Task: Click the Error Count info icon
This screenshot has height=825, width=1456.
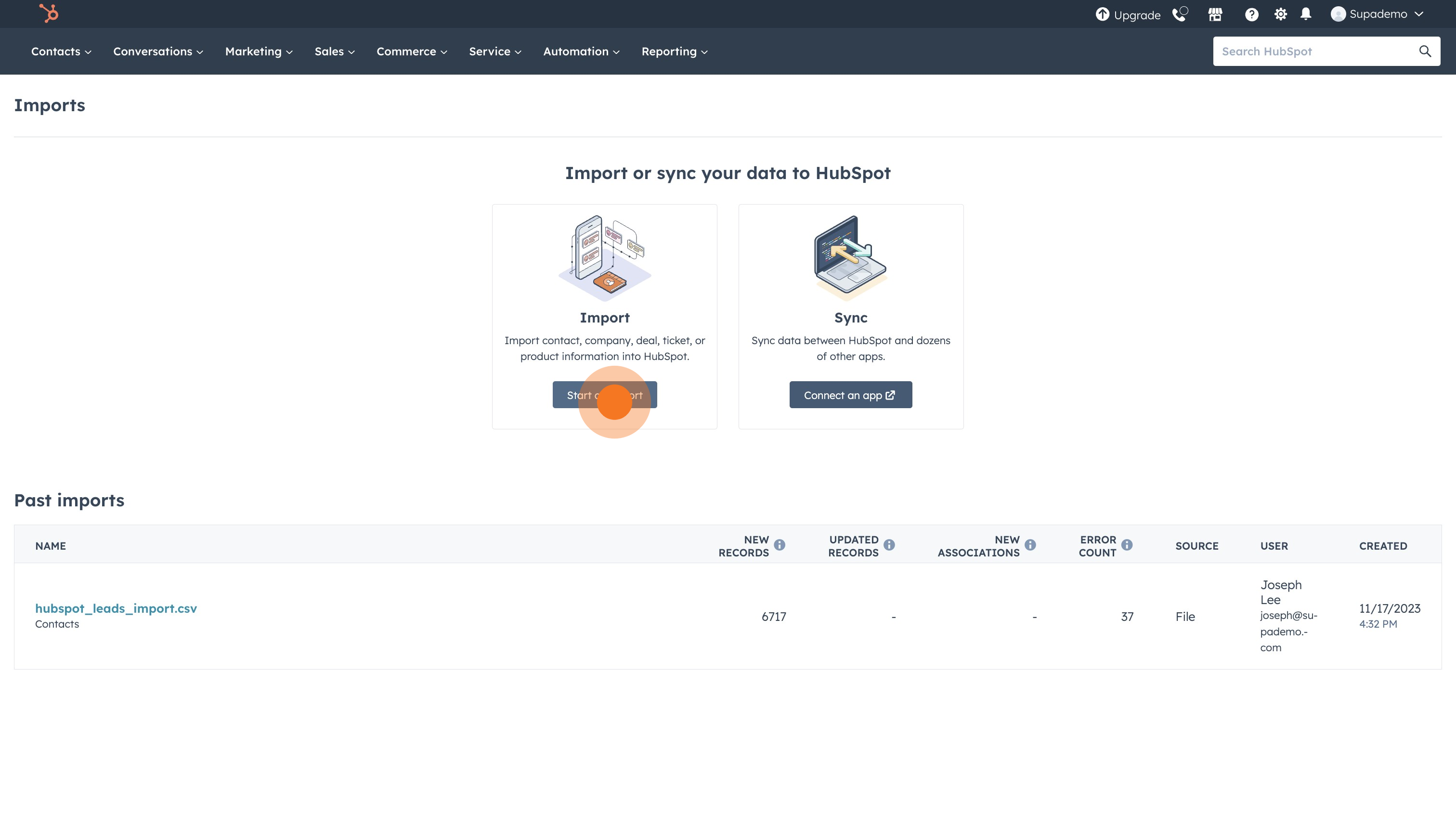Action: pos(1126,545)
